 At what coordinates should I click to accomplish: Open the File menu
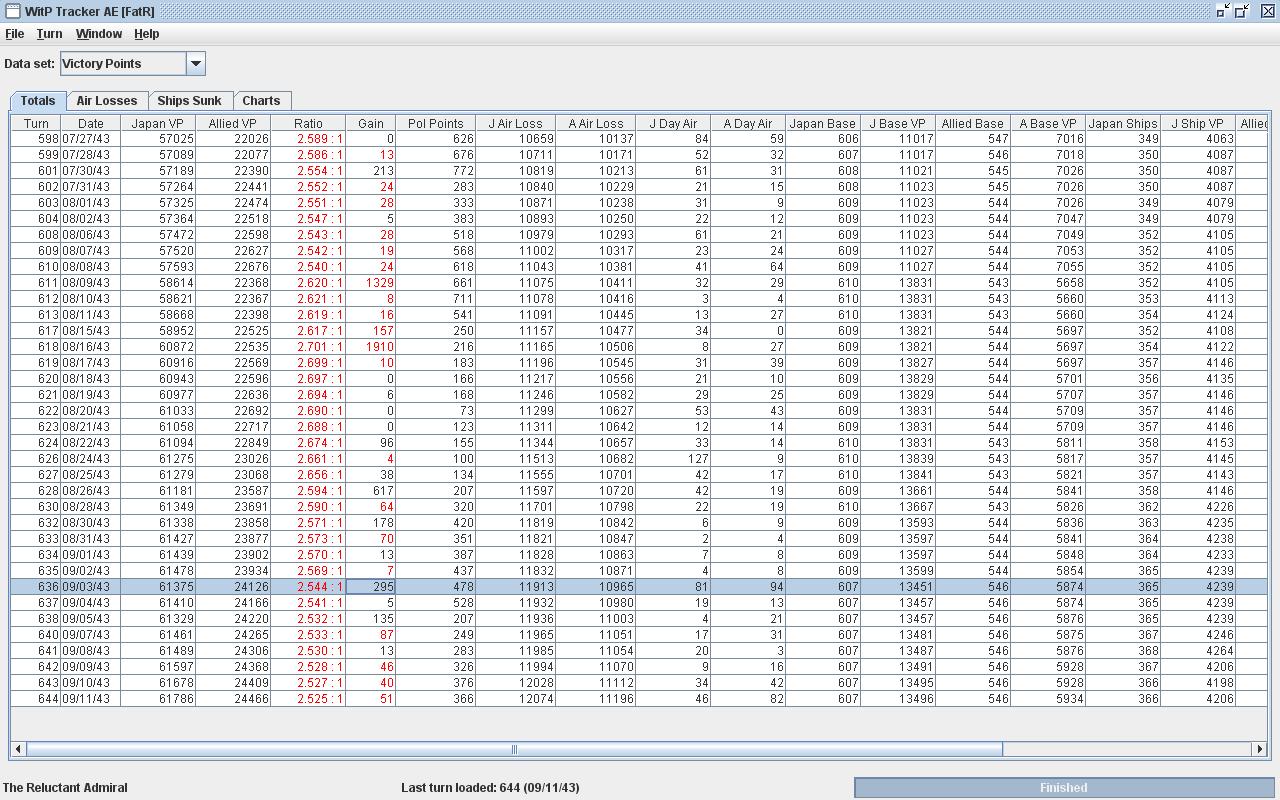(x=14, y=34)
